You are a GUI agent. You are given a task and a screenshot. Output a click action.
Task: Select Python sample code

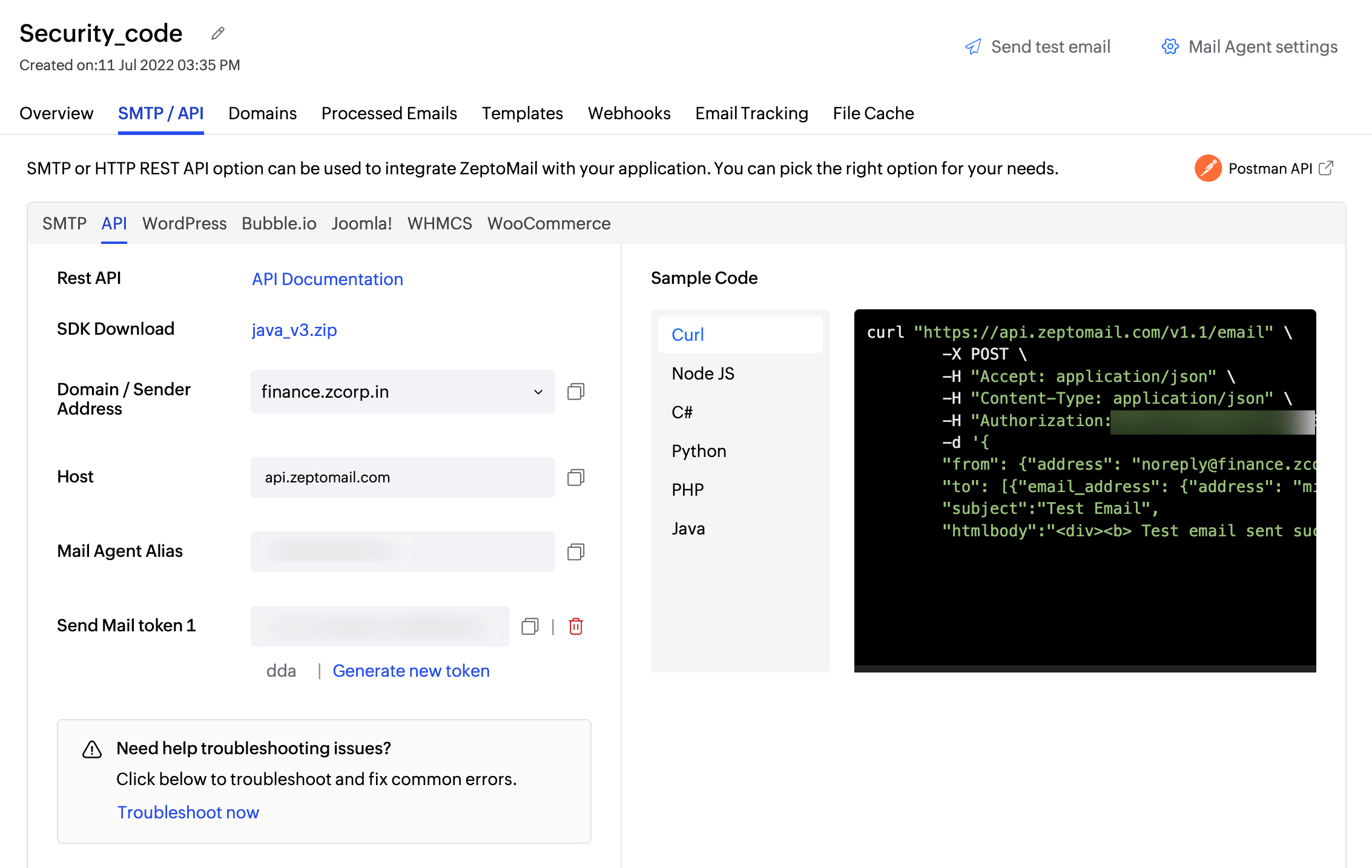tap(699, 451)
